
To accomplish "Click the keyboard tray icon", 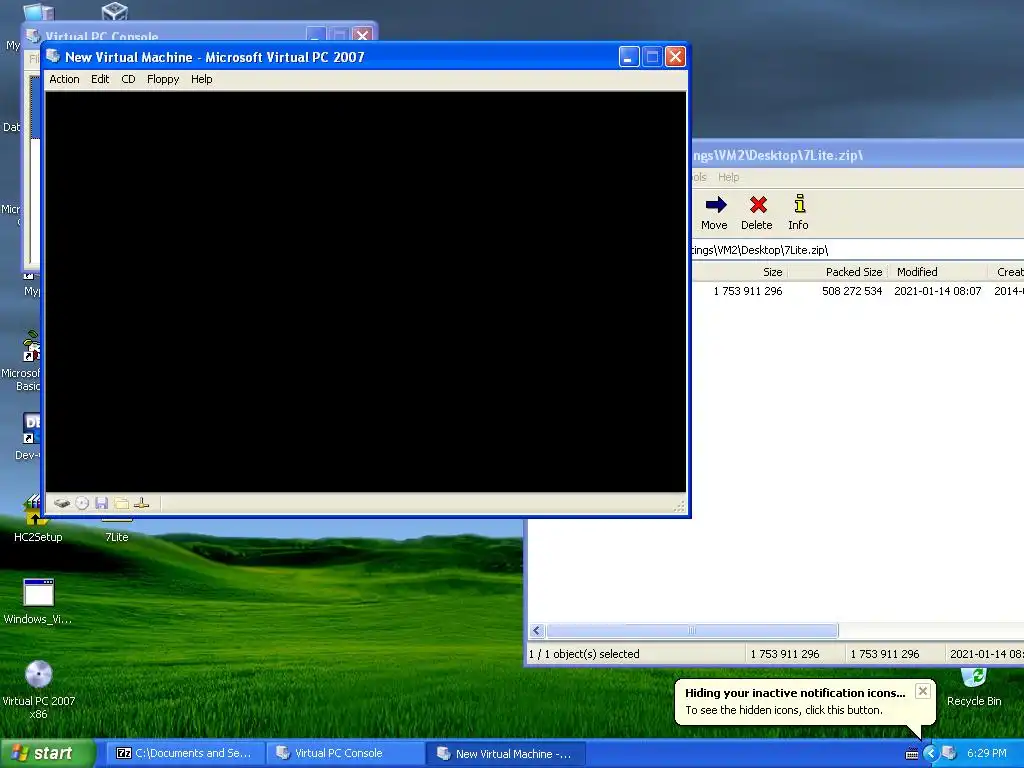I will click(x=912, y=754).
